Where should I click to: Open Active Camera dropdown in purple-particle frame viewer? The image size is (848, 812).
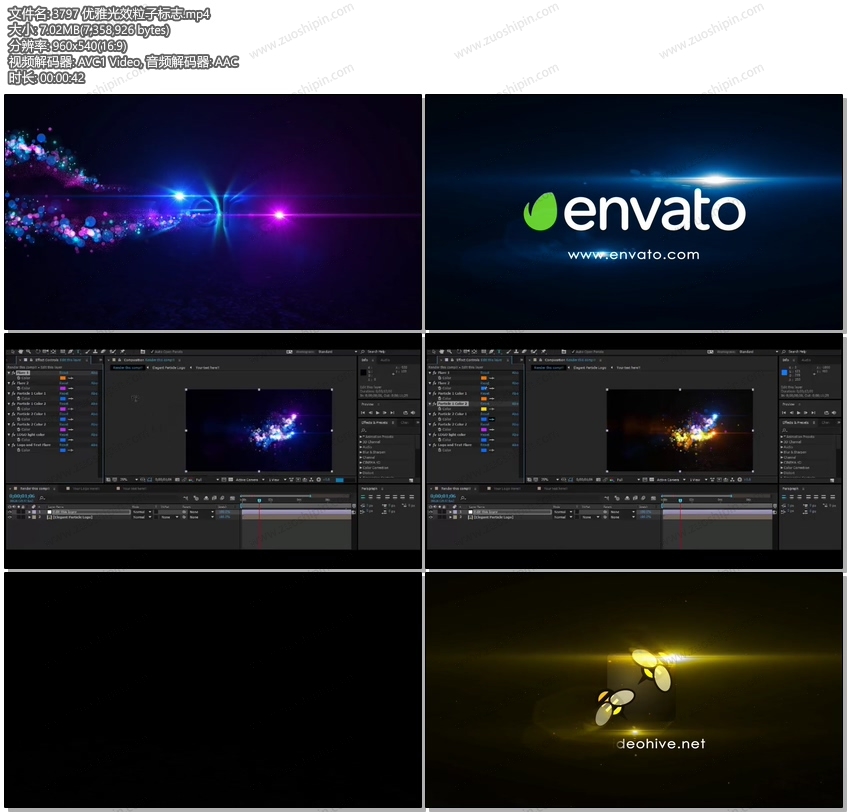(x=248, y=480)
